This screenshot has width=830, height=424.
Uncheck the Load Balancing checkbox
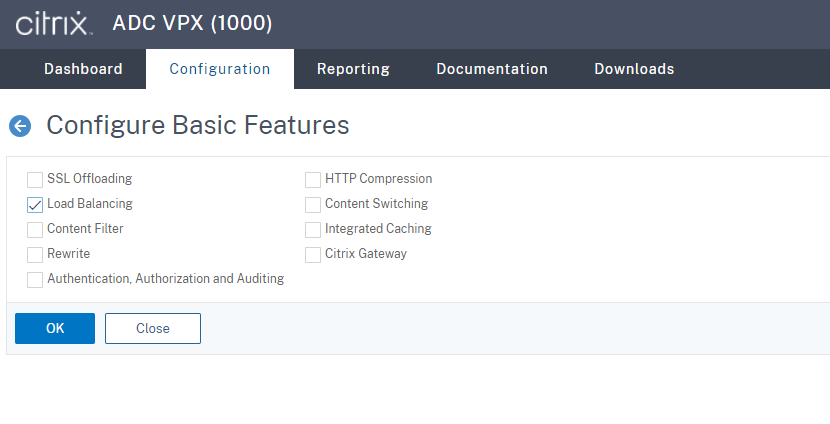35,204
